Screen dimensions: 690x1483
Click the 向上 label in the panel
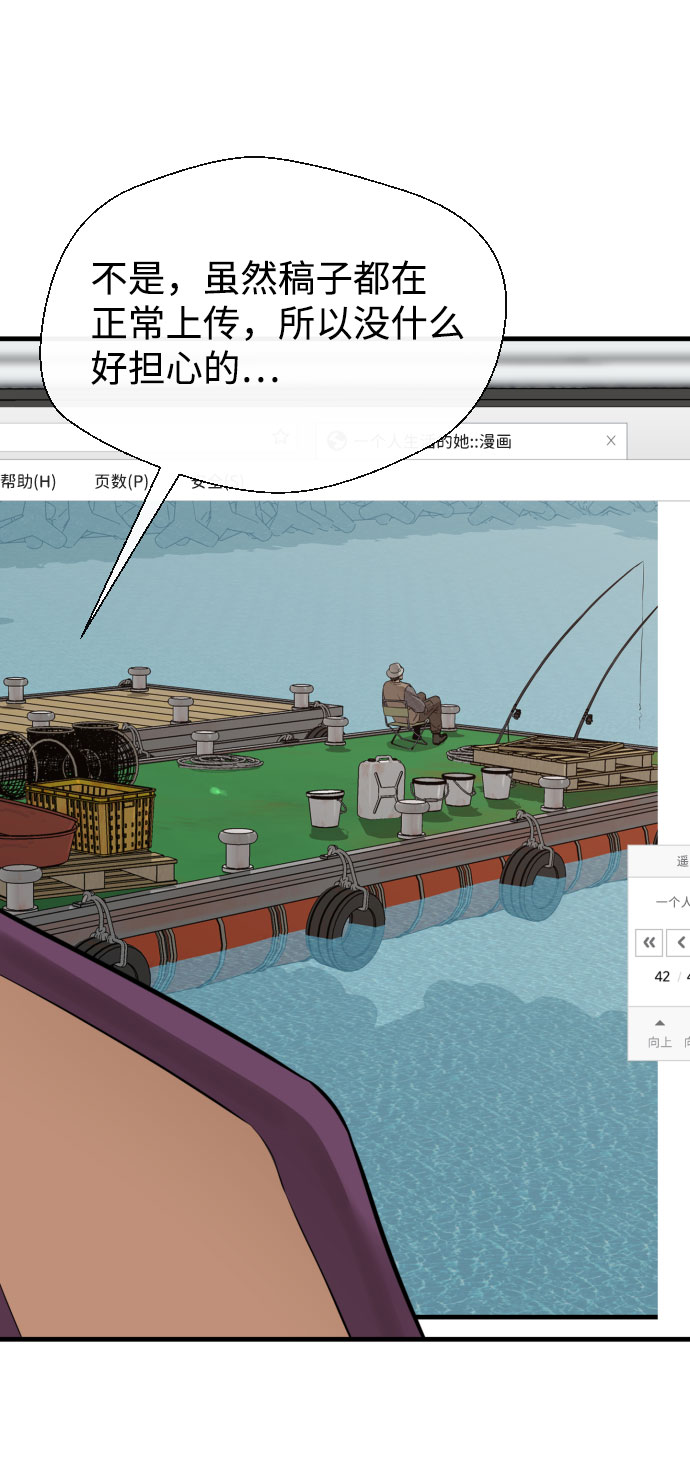click(659, 1042)
